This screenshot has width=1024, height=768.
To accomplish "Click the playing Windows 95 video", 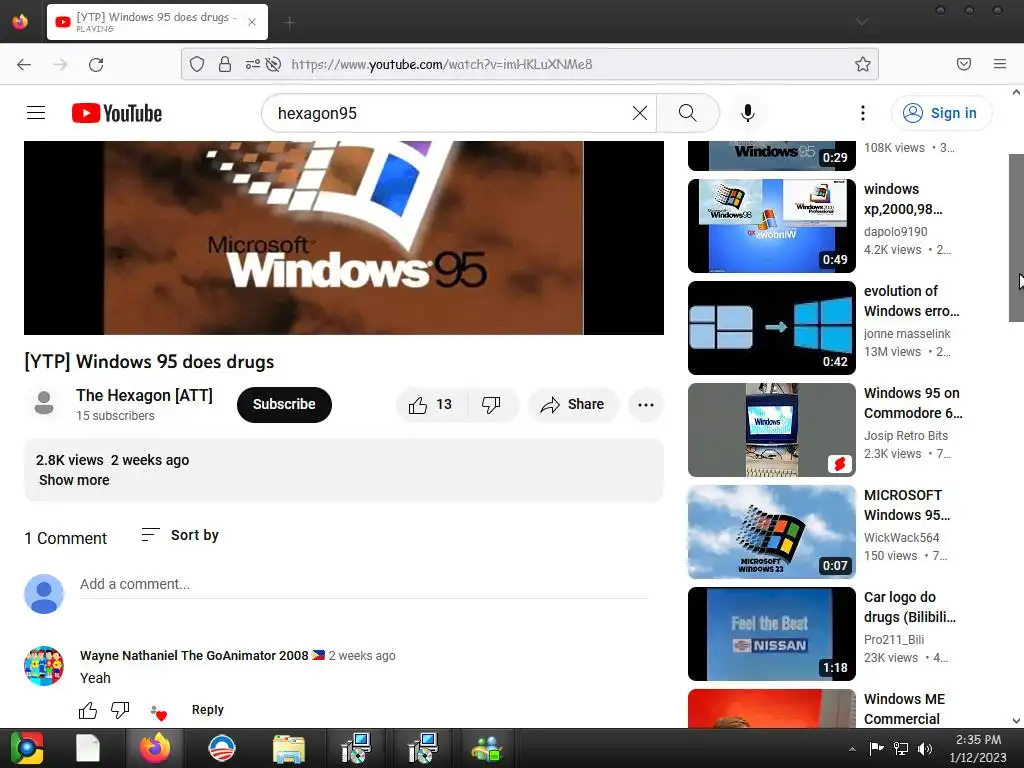I will pos(344,238).
